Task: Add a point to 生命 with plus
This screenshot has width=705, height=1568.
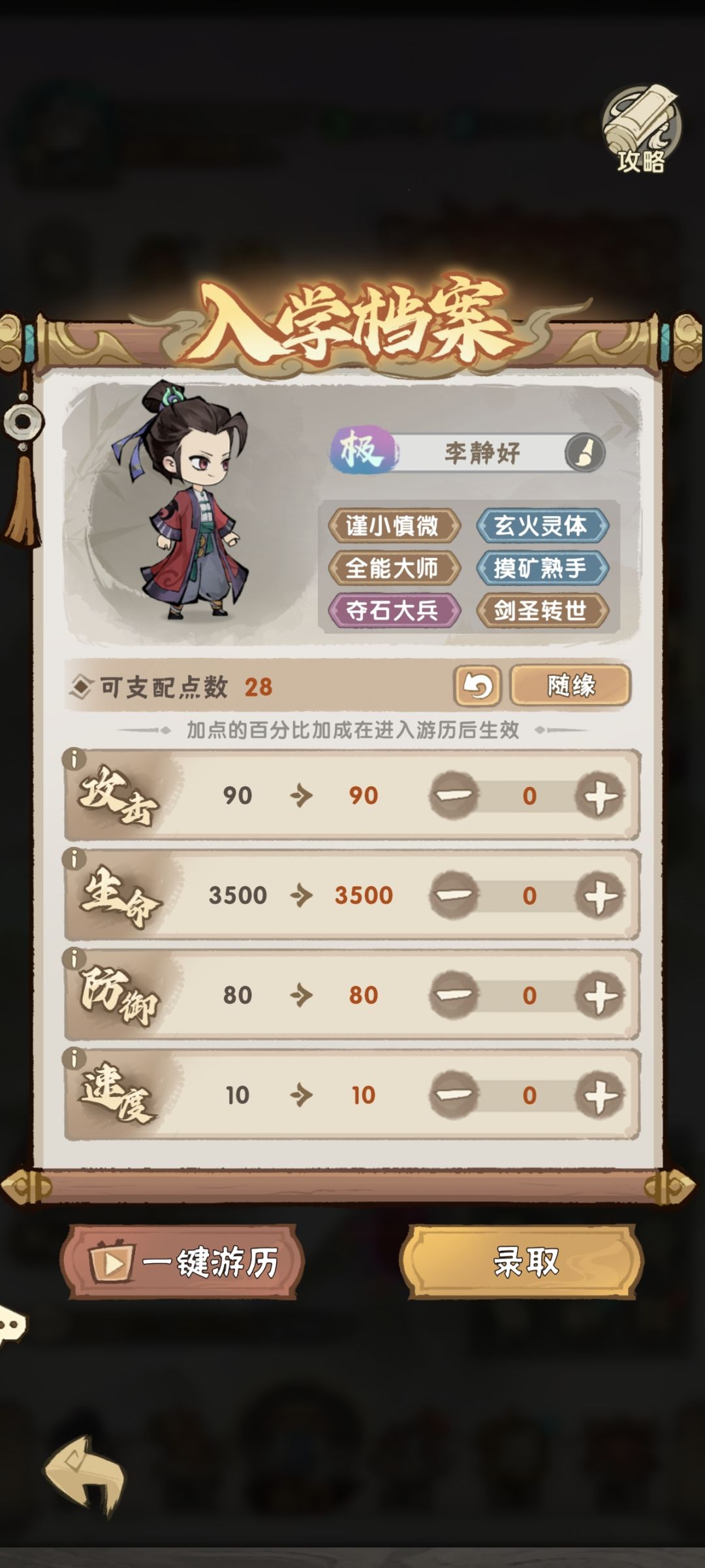Action: pos(599,895)
